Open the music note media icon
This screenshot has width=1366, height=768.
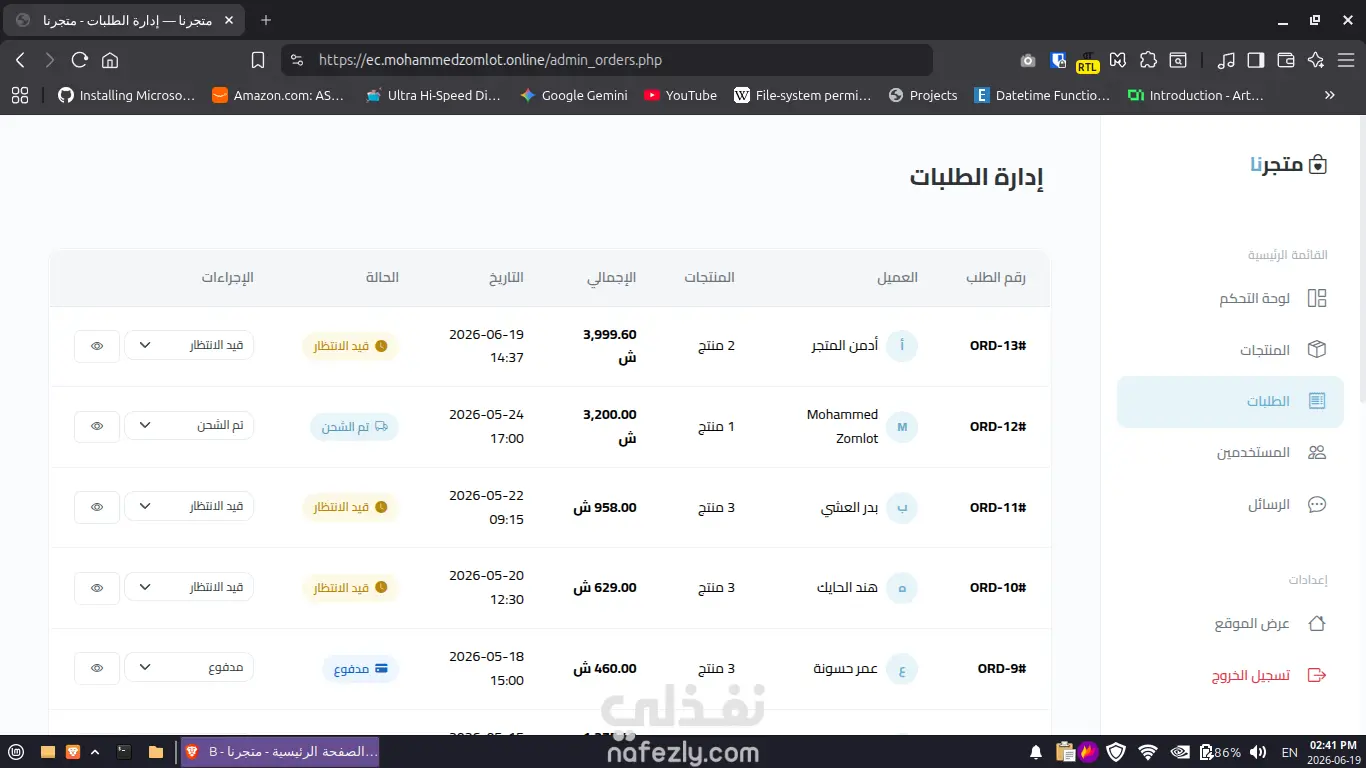pyautogui.click(x=1226, y=60)
